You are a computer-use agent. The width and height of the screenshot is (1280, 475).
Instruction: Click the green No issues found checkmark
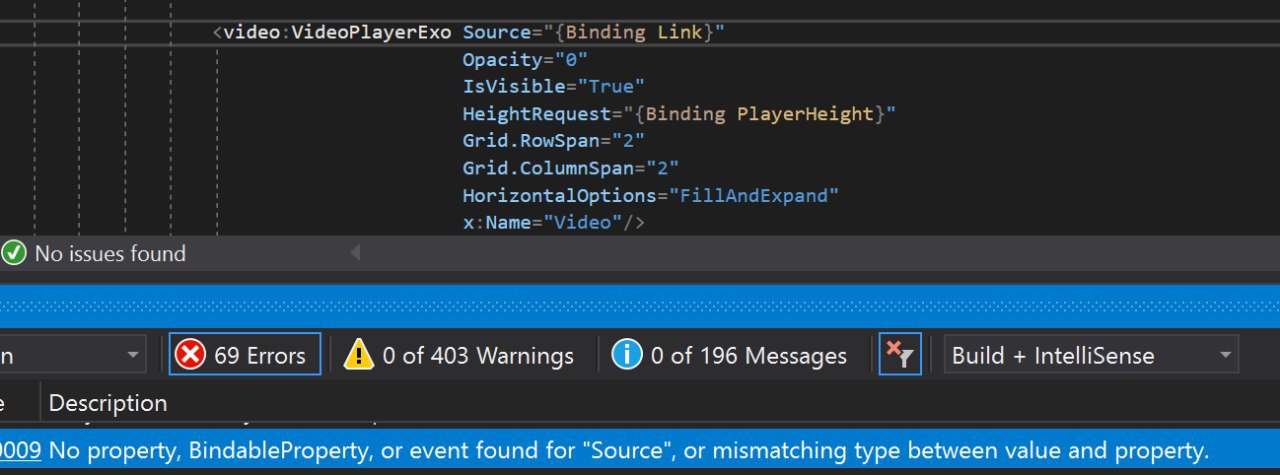(14, 253)
